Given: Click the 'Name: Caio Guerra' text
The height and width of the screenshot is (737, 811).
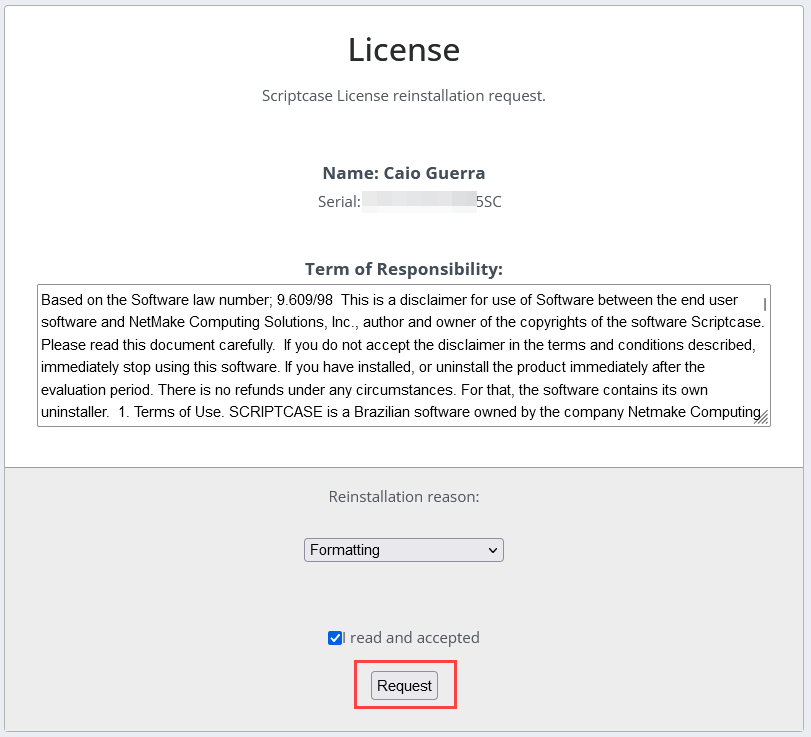Looking at the screenshot, I should [x=404, y=173].
